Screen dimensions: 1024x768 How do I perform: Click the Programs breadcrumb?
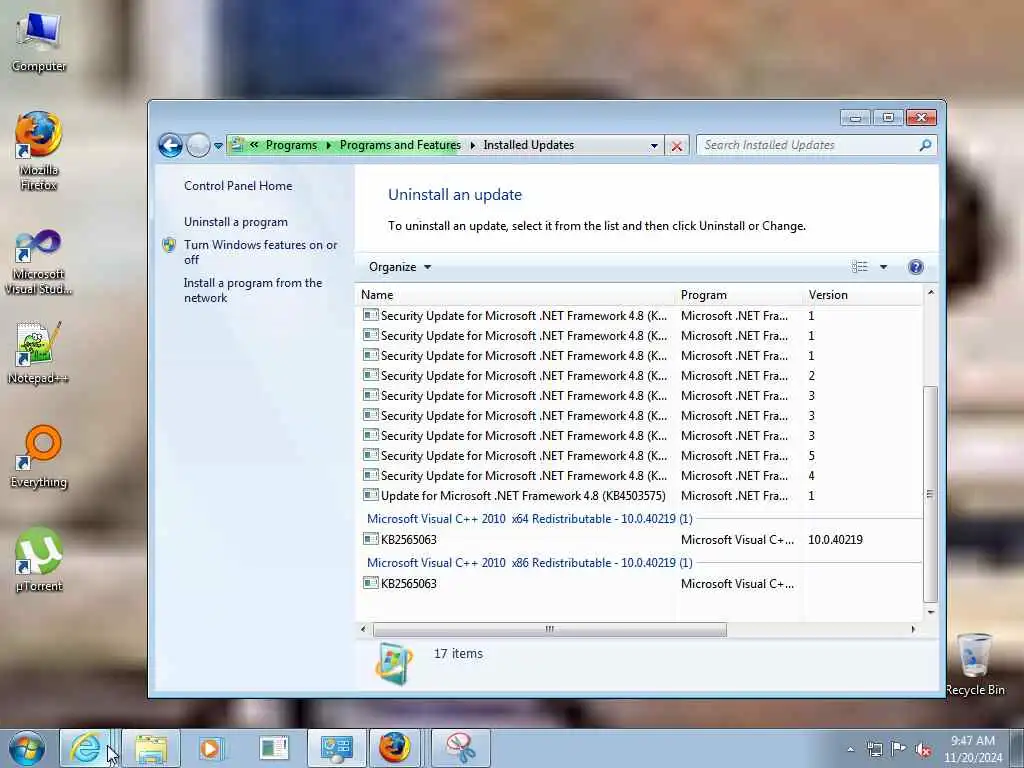point(291,145)
